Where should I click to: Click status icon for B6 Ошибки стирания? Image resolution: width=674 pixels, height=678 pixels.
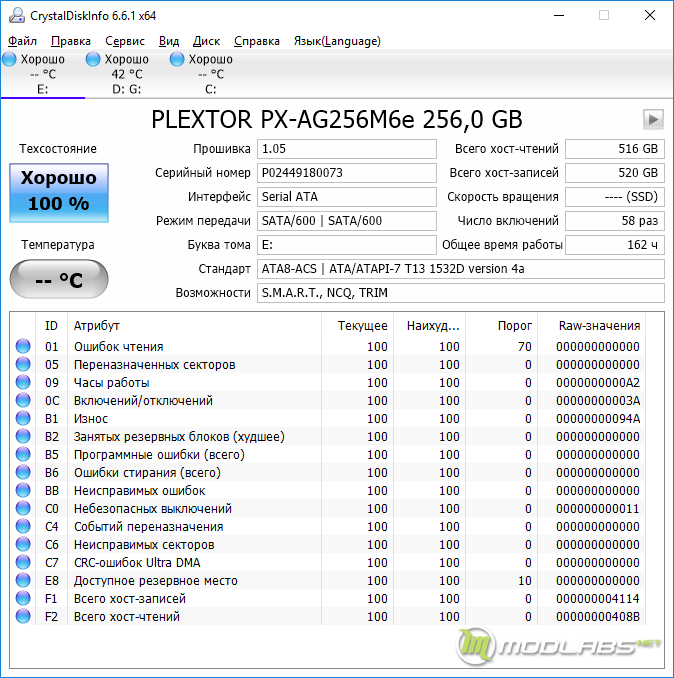23,473
